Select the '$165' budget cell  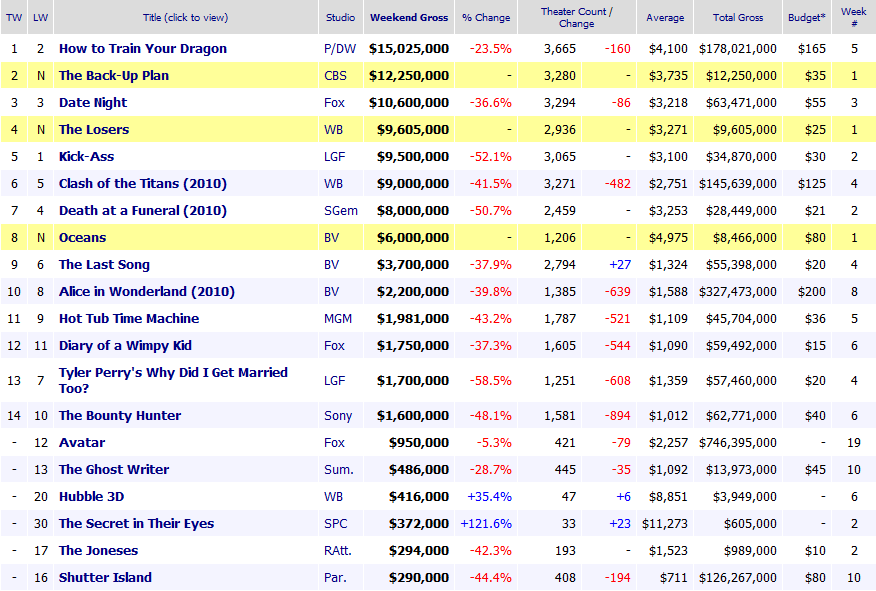[x=812, y=49]
